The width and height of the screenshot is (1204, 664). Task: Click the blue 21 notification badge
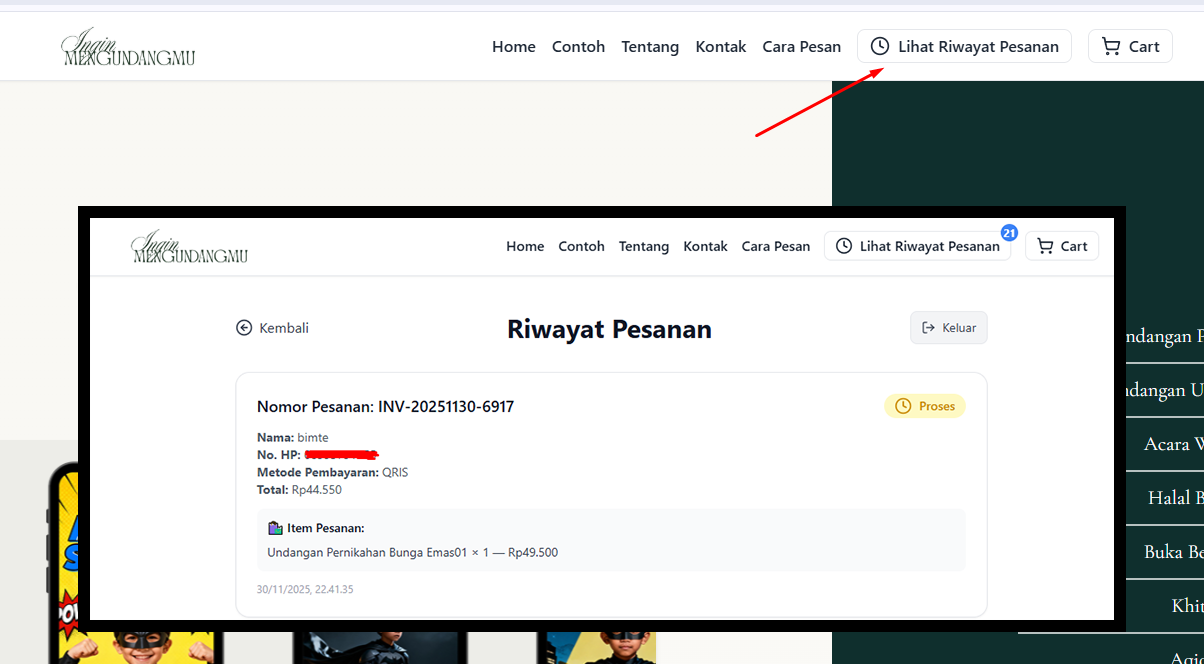tap(1009, 232)
